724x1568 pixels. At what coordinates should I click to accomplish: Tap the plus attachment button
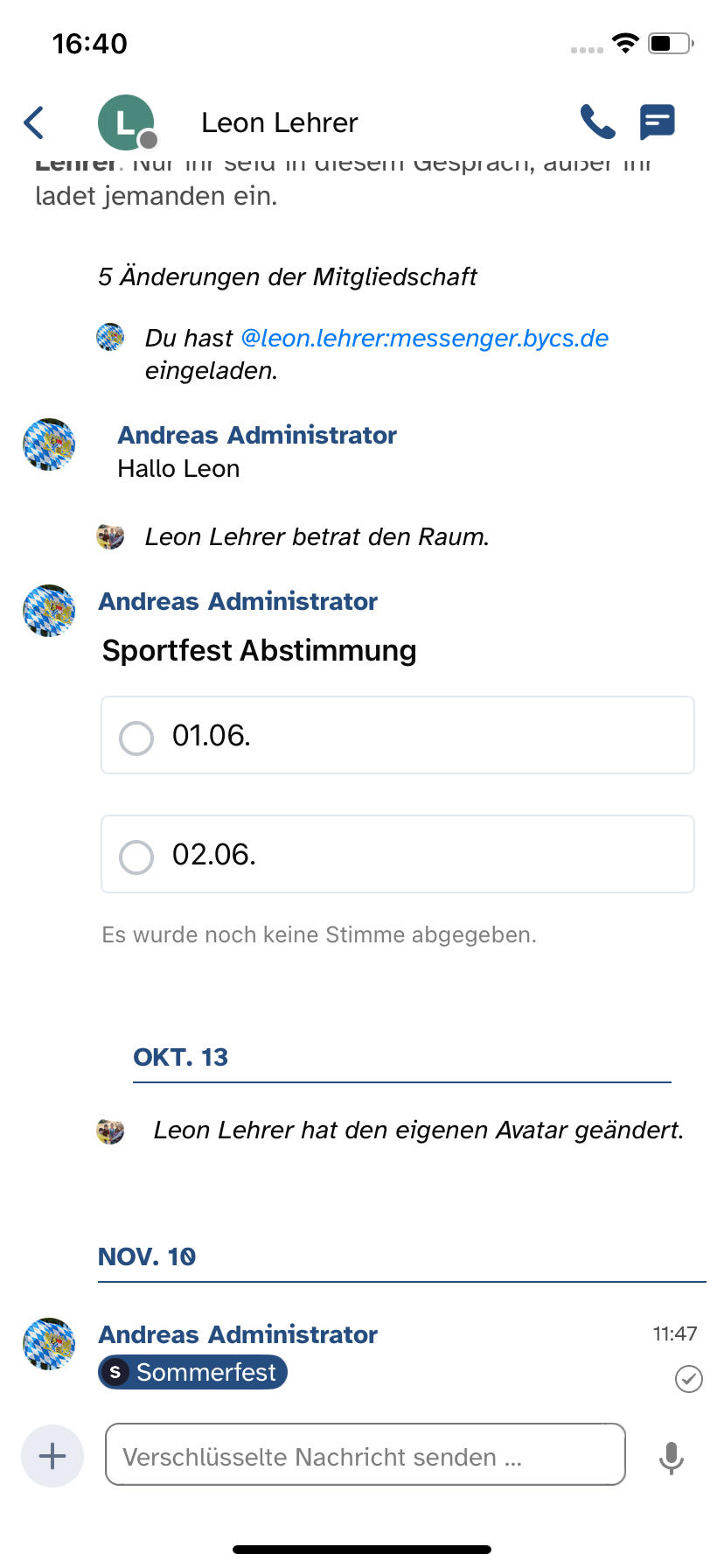pos(52,1456)
